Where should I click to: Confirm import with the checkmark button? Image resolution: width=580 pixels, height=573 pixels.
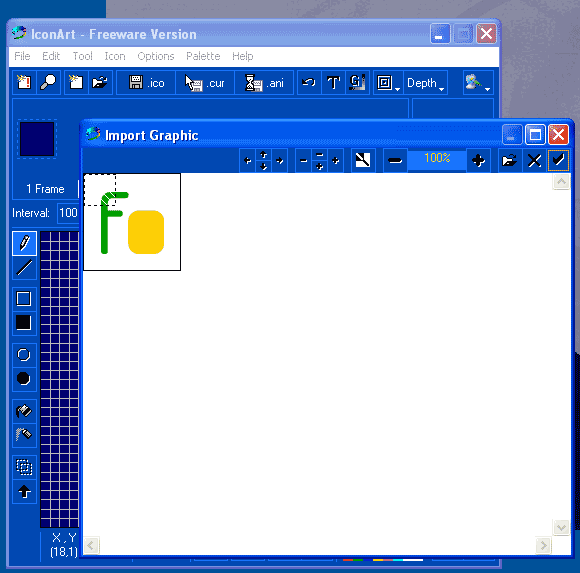point(558,161)
